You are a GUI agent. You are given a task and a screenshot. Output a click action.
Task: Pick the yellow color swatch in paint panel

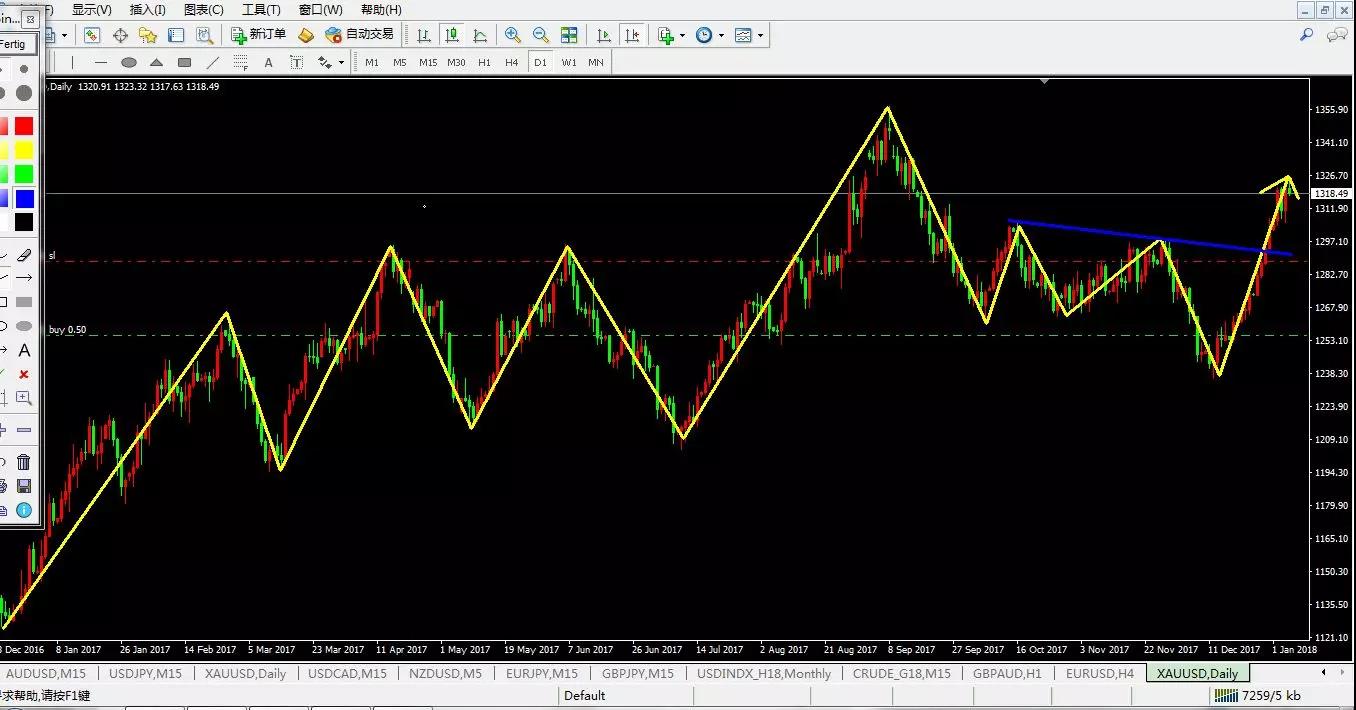click(x=24, y=150)
